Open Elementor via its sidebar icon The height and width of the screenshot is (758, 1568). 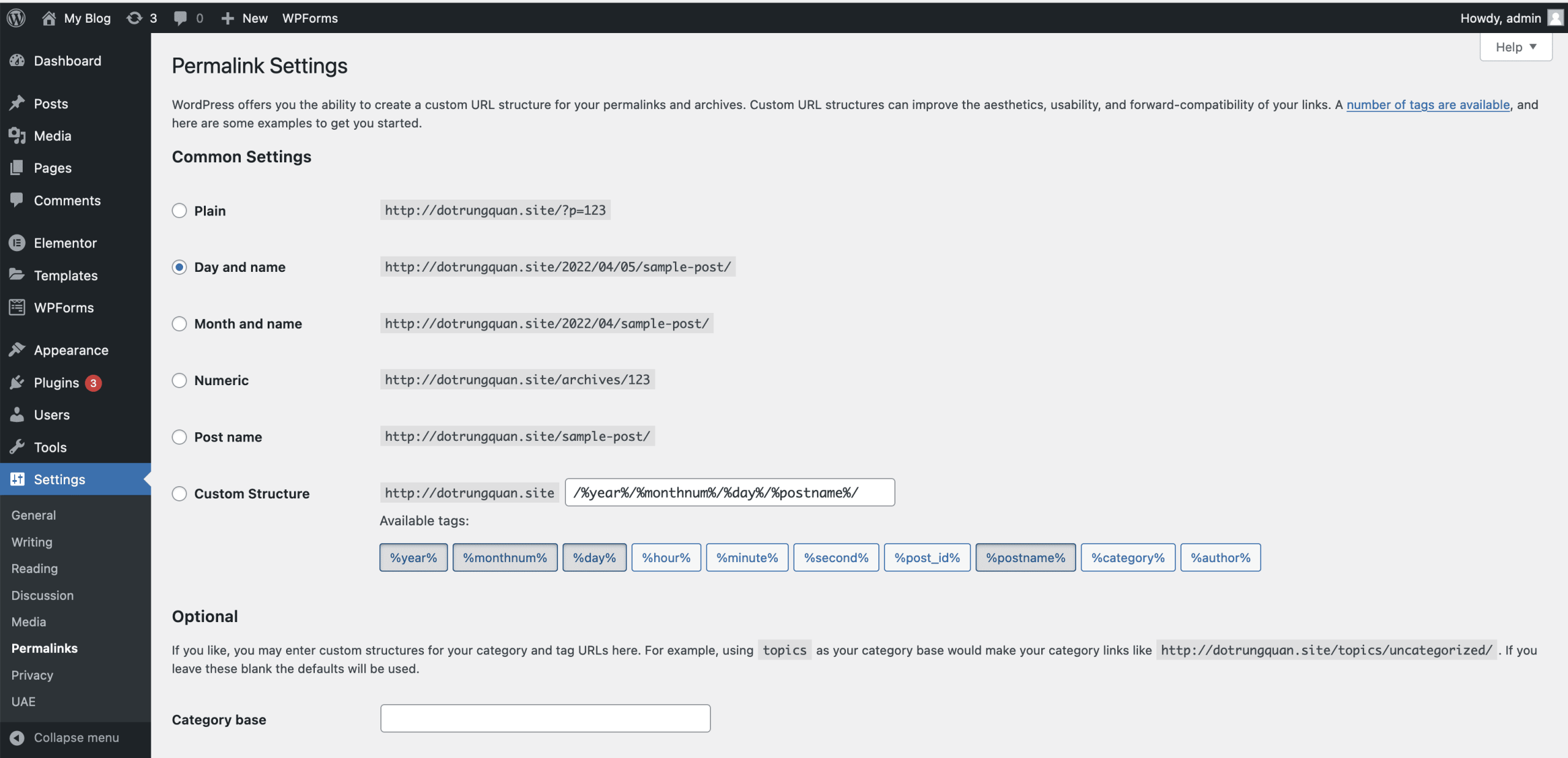[x=17, y=243]
